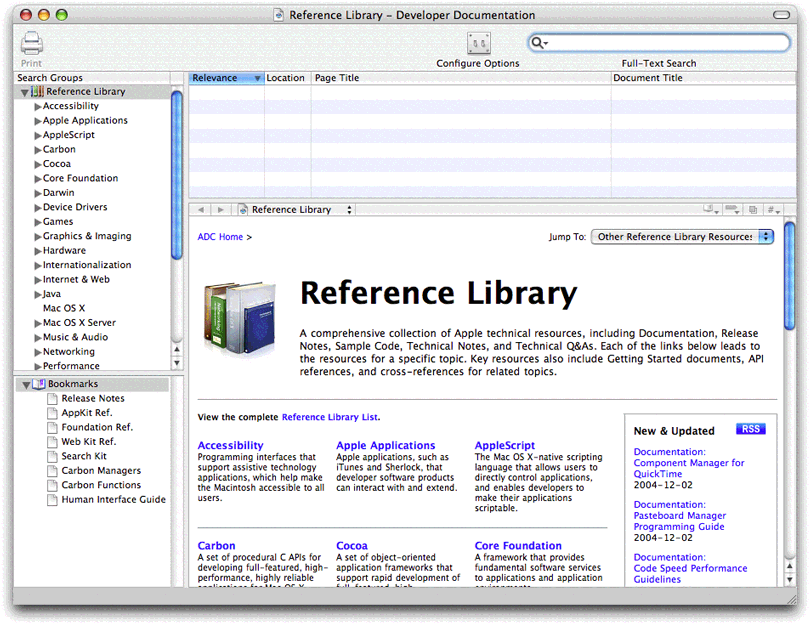Image resolution: width=811 pixels, height=628 pixels.
Task: Toggle toolbar with the top-right pill button
Action: click(782, 16)
